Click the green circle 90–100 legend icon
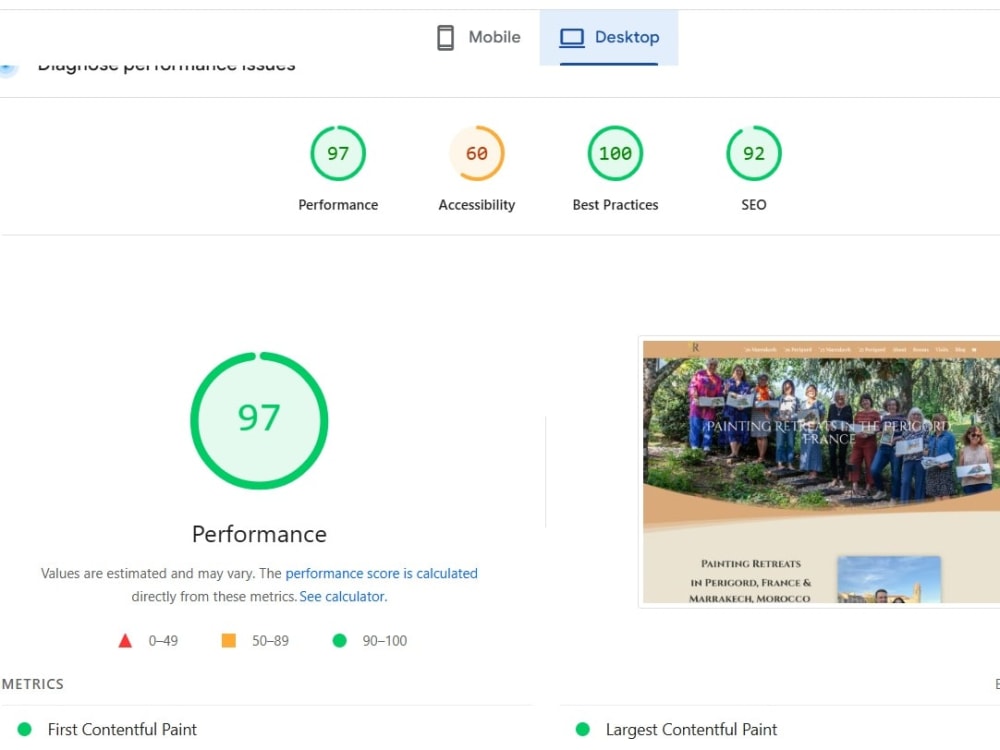 tap(339, 640)
